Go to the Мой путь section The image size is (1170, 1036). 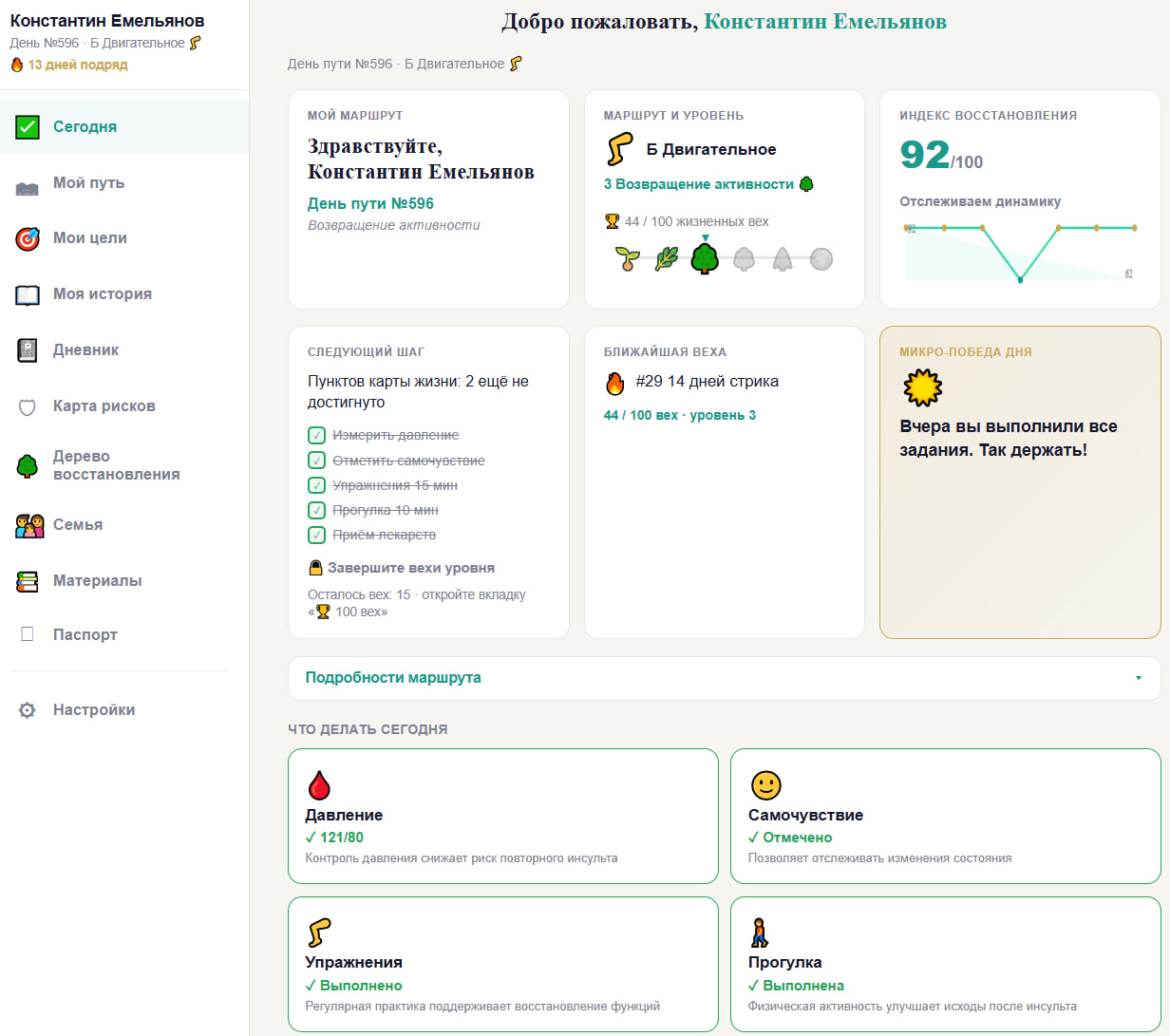pos(124,183)
